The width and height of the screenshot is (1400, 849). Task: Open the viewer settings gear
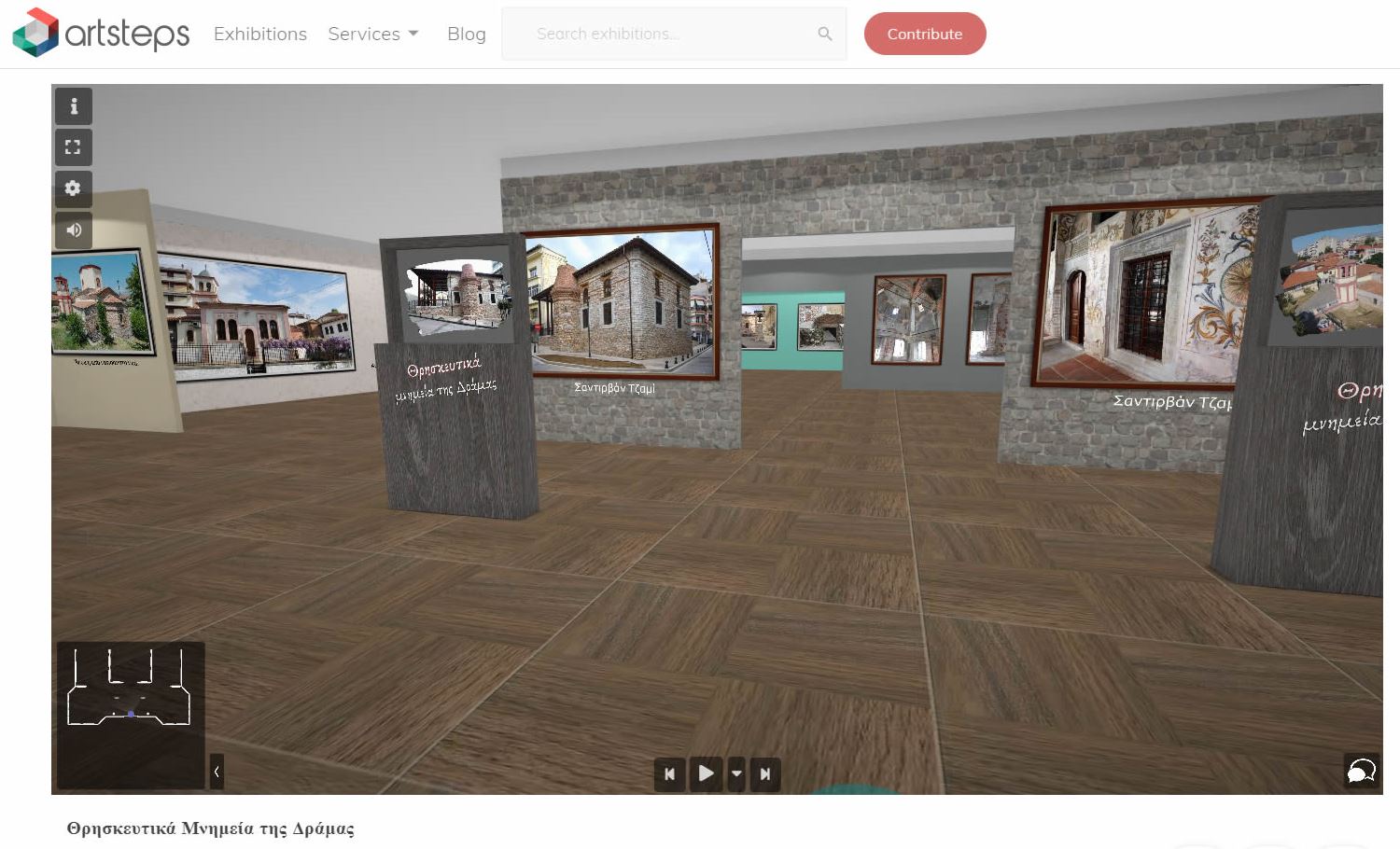tap(74, 188)
